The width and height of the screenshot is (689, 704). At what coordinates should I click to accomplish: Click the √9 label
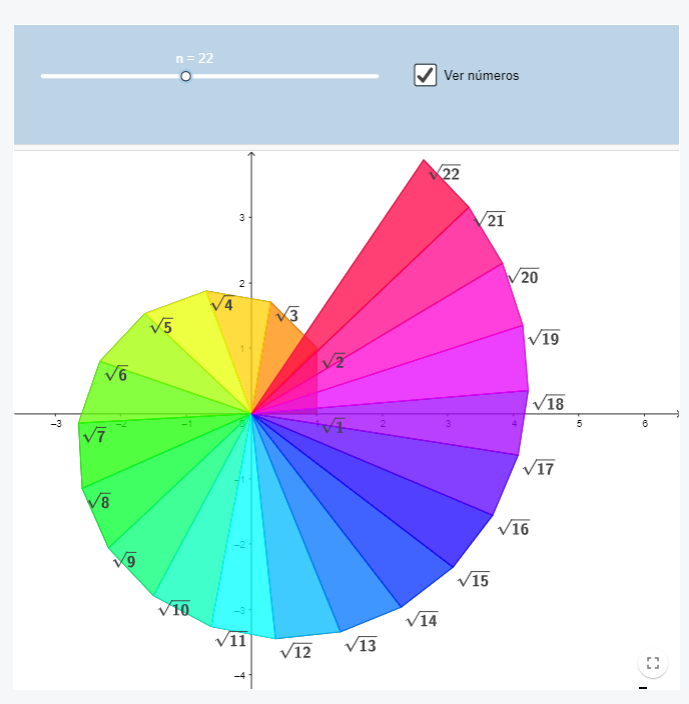pos(125,560)
